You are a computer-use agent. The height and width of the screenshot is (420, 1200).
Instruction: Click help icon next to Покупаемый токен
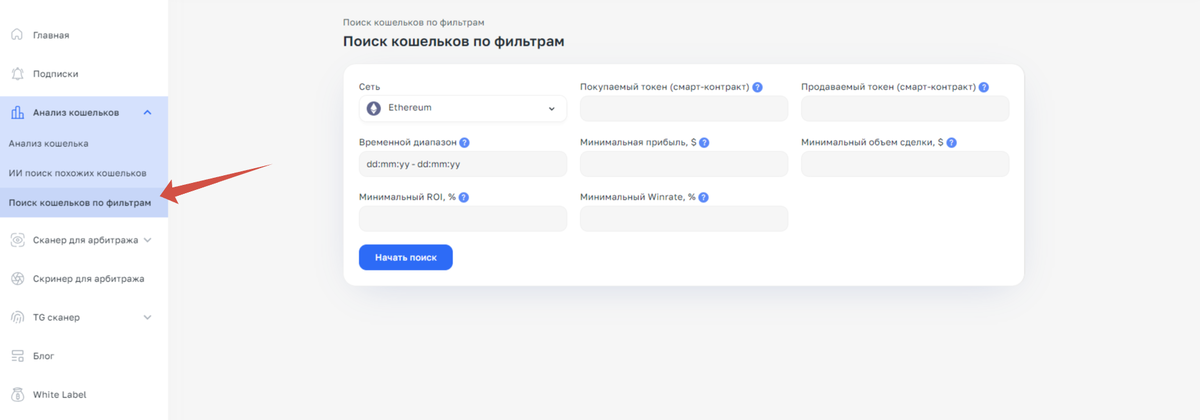click(758, 87)
